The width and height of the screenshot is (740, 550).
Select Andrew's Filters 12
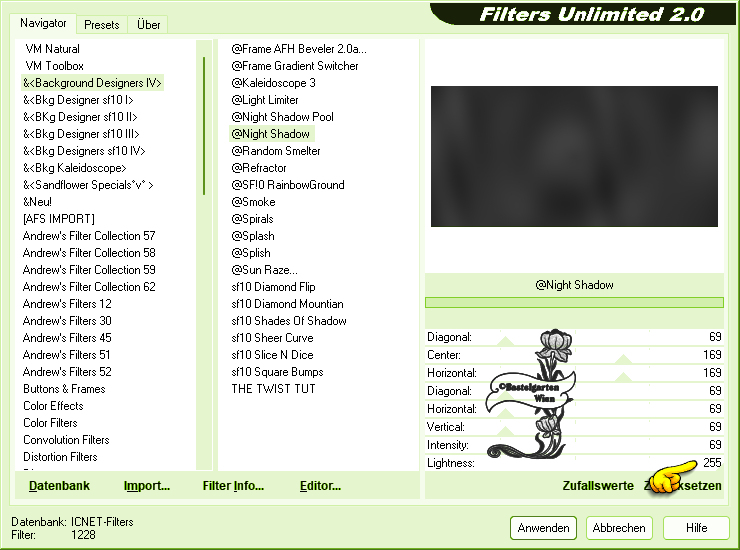(x=67, y=304)
